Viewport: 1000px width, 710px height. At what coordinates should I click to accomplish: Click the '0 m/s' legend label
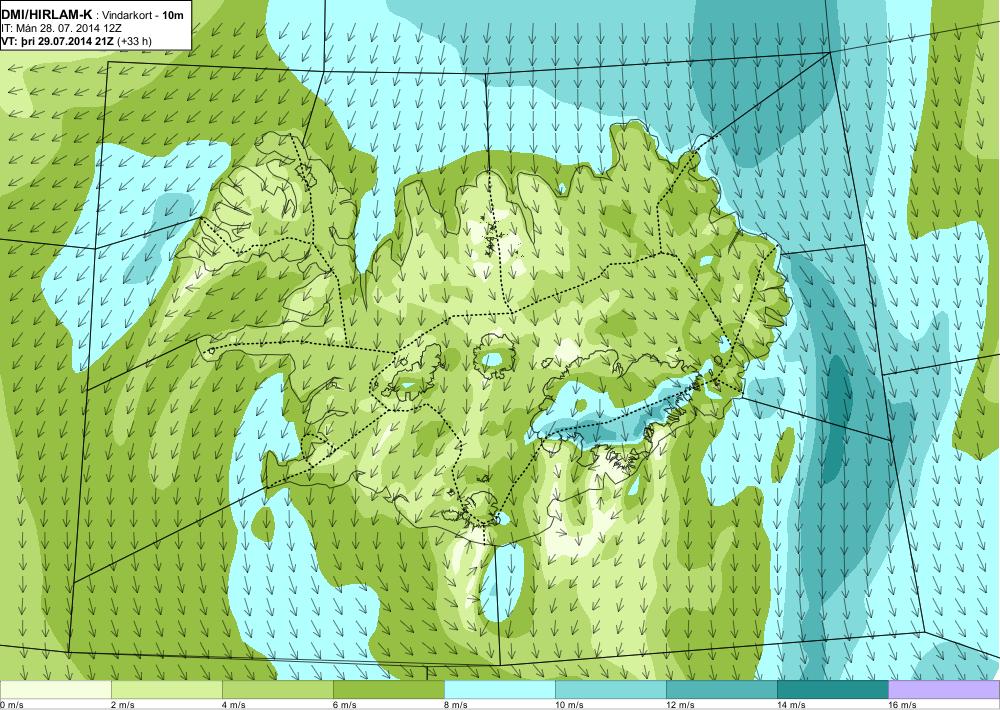(12, 704)
